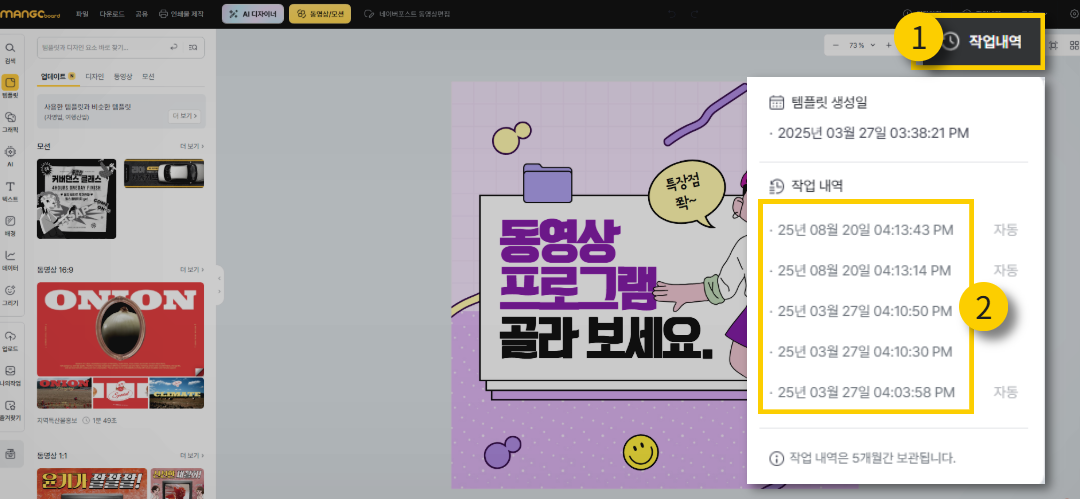
Task: Click the zoom in plus button
Action: point(887,45)
